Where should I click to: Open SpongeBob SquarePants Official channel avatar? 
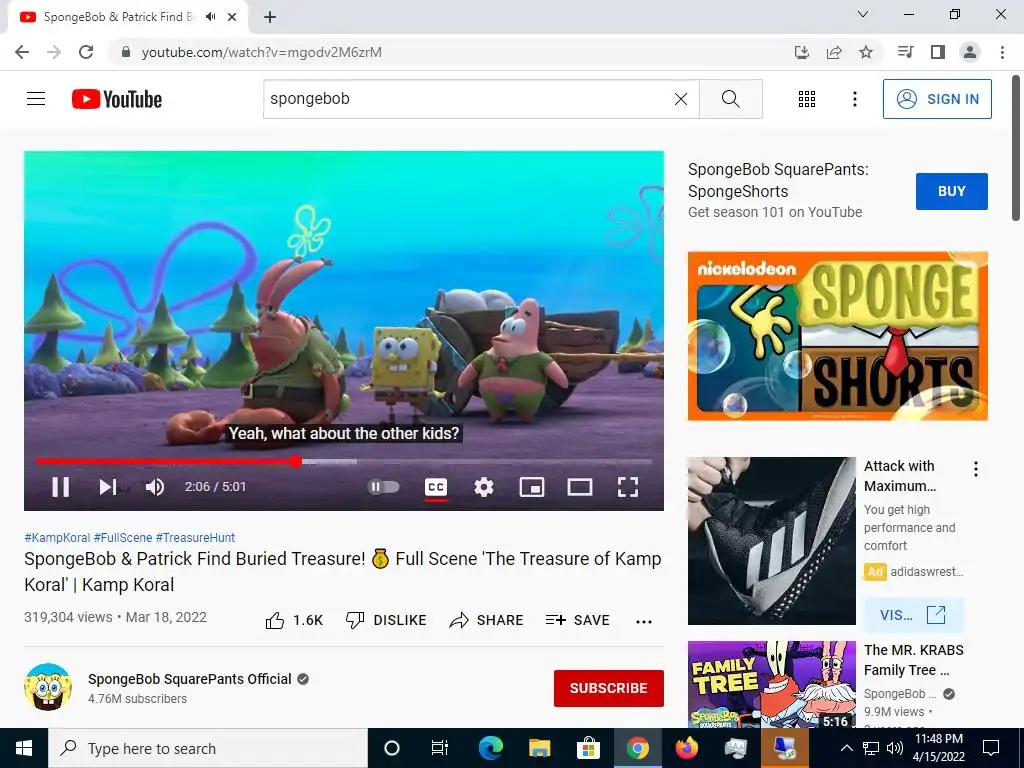(48, 687)
